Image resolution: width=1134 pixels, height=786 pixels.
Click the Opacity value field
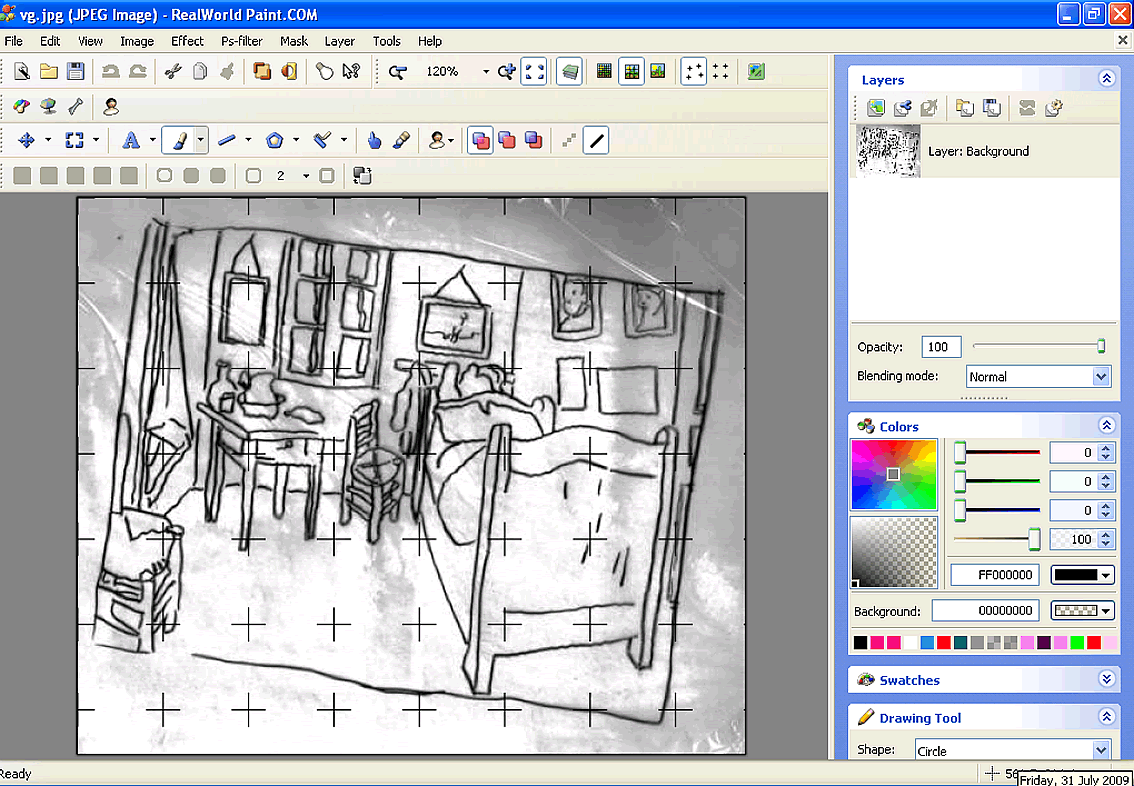[x=941, y=346]
